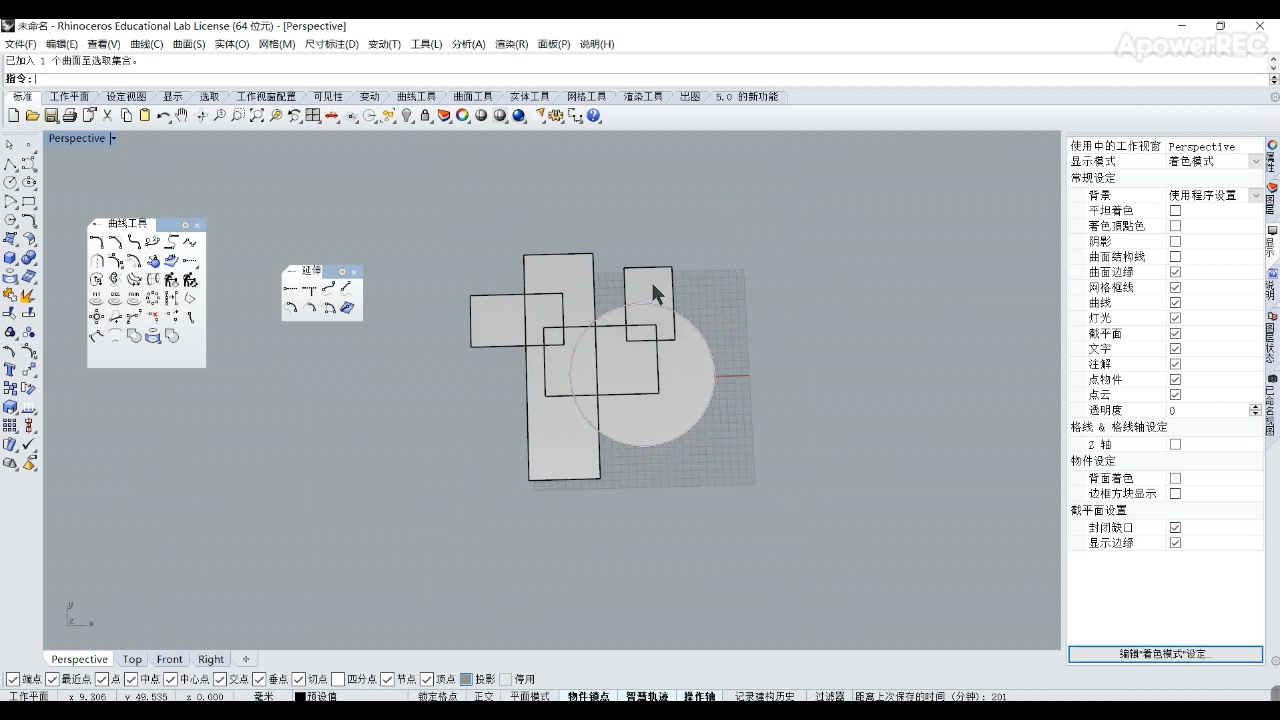Print the document with printer icon

pyautogui.click(x=69, y=116)
